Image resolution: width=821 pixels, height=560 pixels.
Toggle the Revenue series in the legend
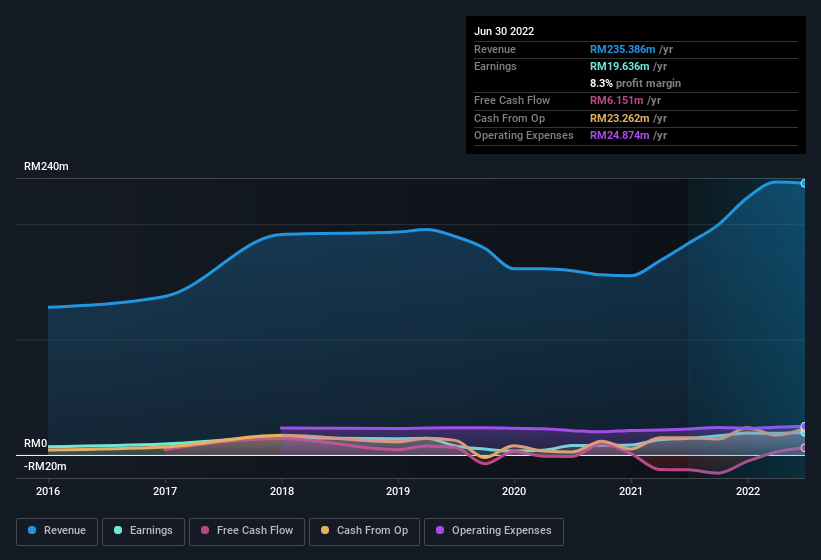coord(58,530)
